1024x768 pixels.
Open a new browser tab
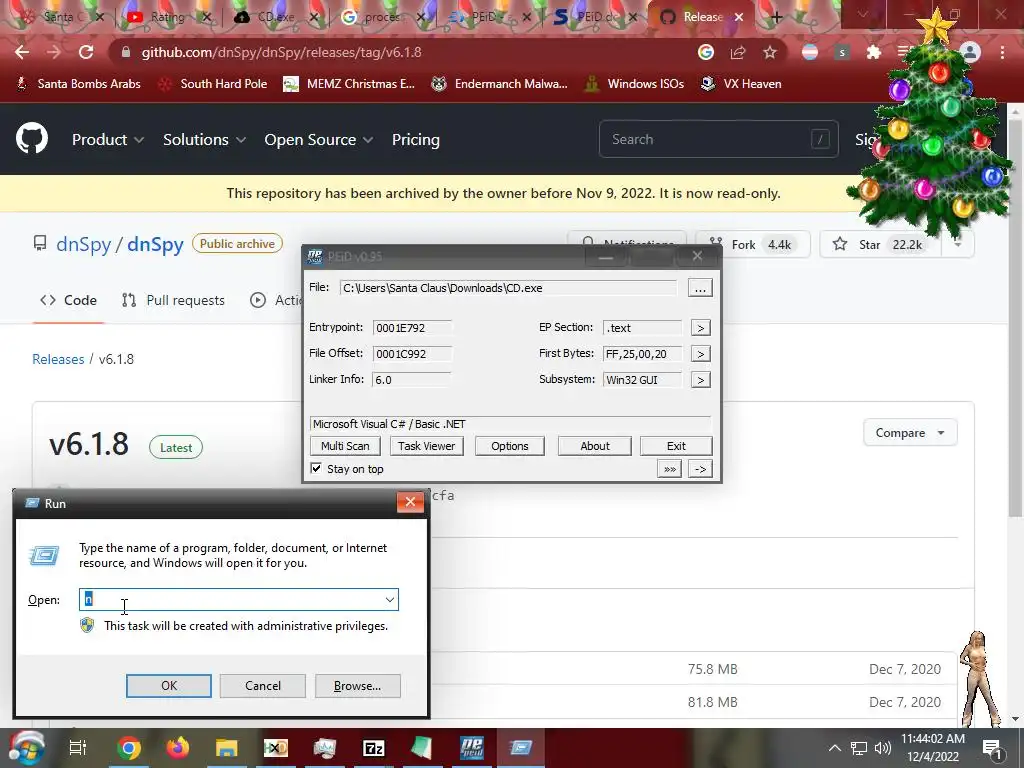776,17
